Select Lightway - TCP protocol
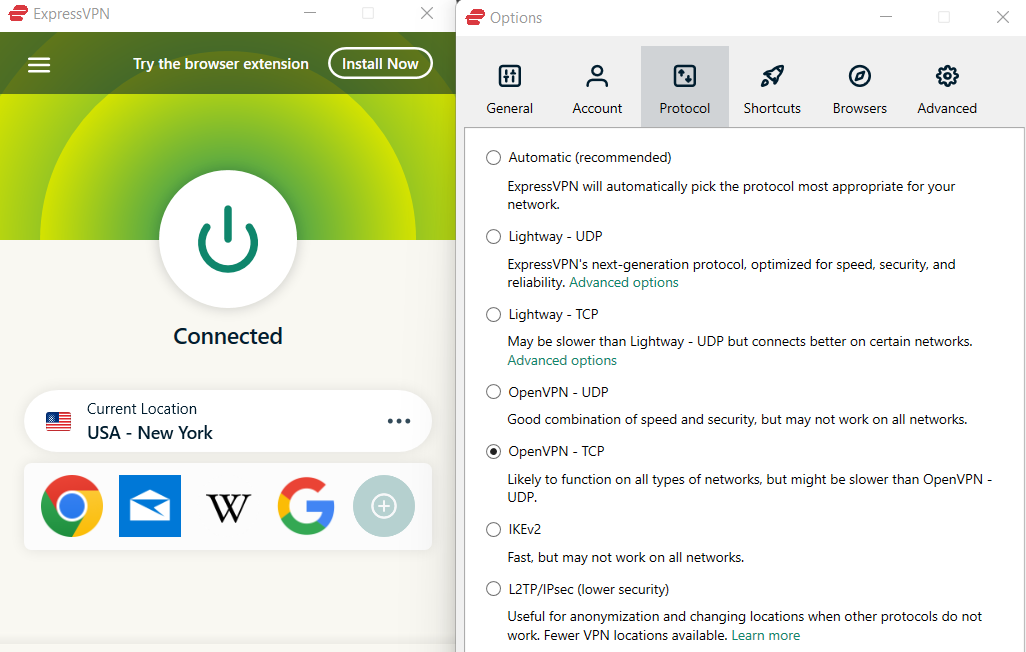The image size is (1026, 652). coord(493,315)
